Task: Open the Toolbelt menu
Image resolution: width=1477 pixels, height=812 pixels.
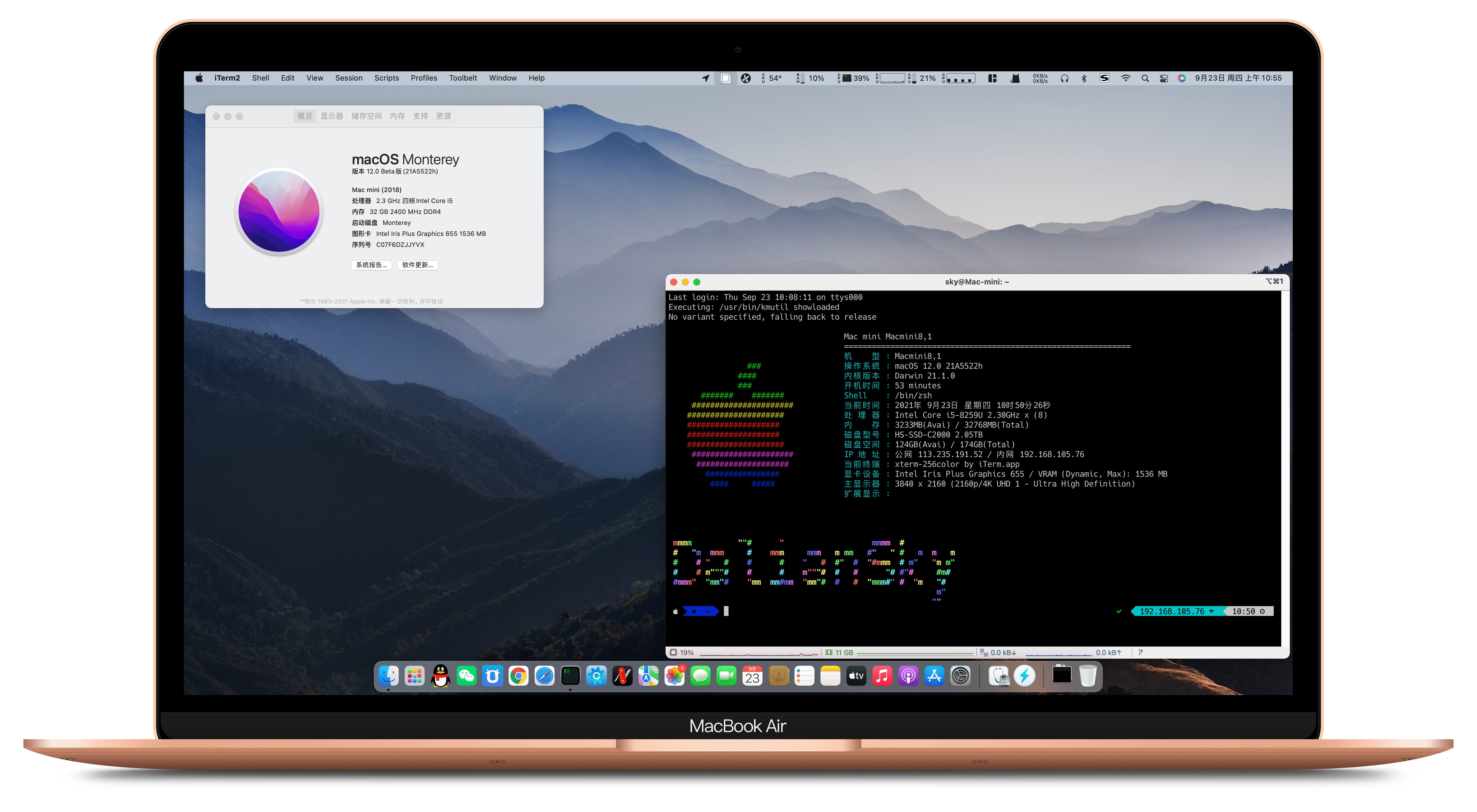Action: [463, 79]
